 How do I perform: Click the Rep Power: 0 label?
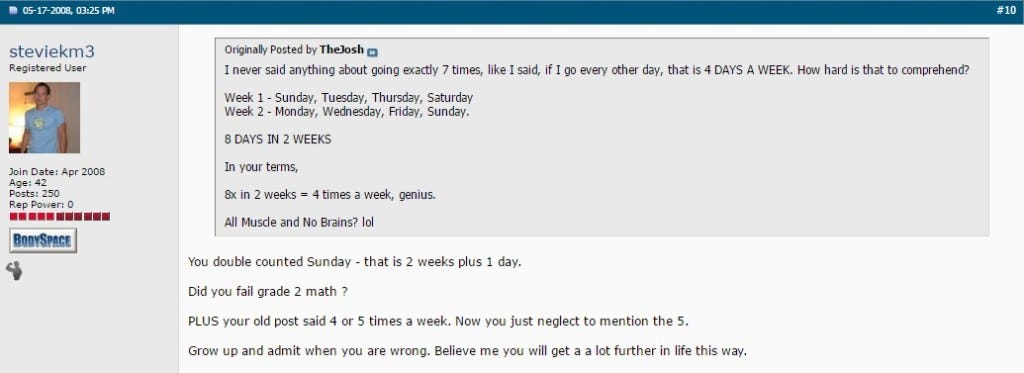point(41,204)
